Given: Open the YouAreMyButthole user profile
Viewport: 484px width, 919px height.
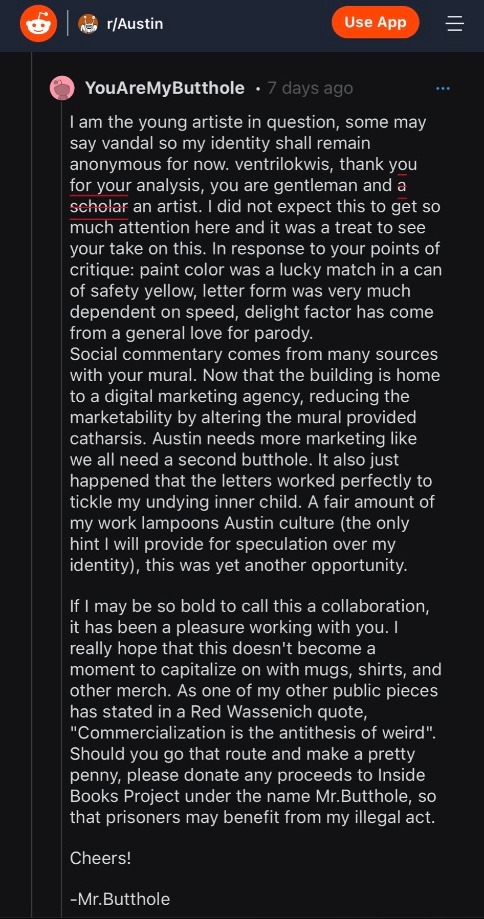Looking at the screenshot, I should pos(165,88).
